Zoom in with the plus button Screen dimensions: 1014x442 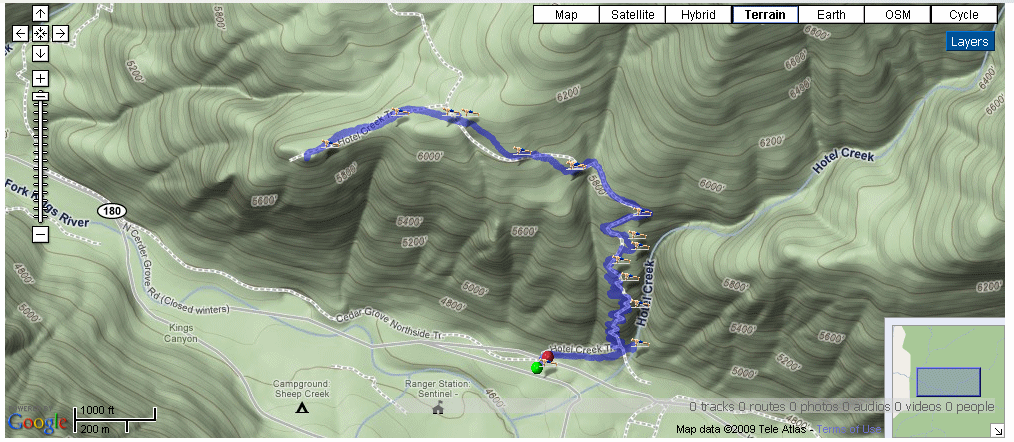coord(40,79)
